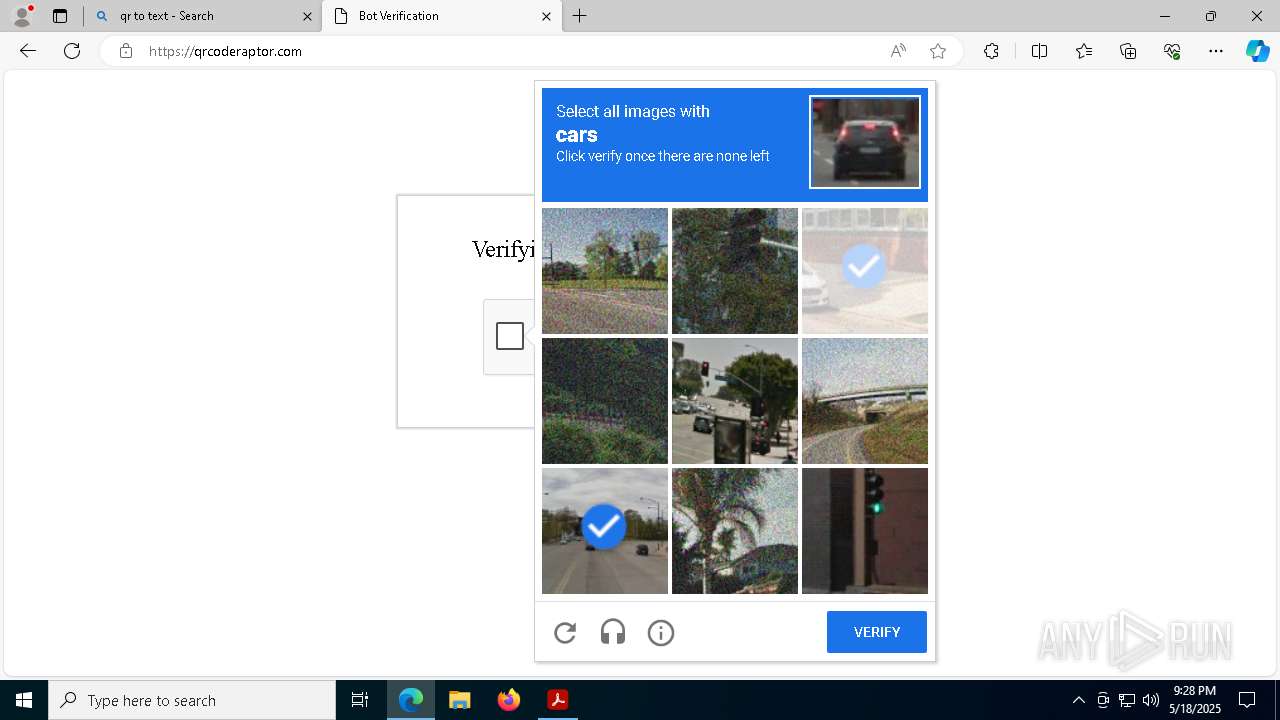The width and height of the screenshot is (1280, 720).
Task: Go back to the previous page
Action: click(x=28, y=51)
